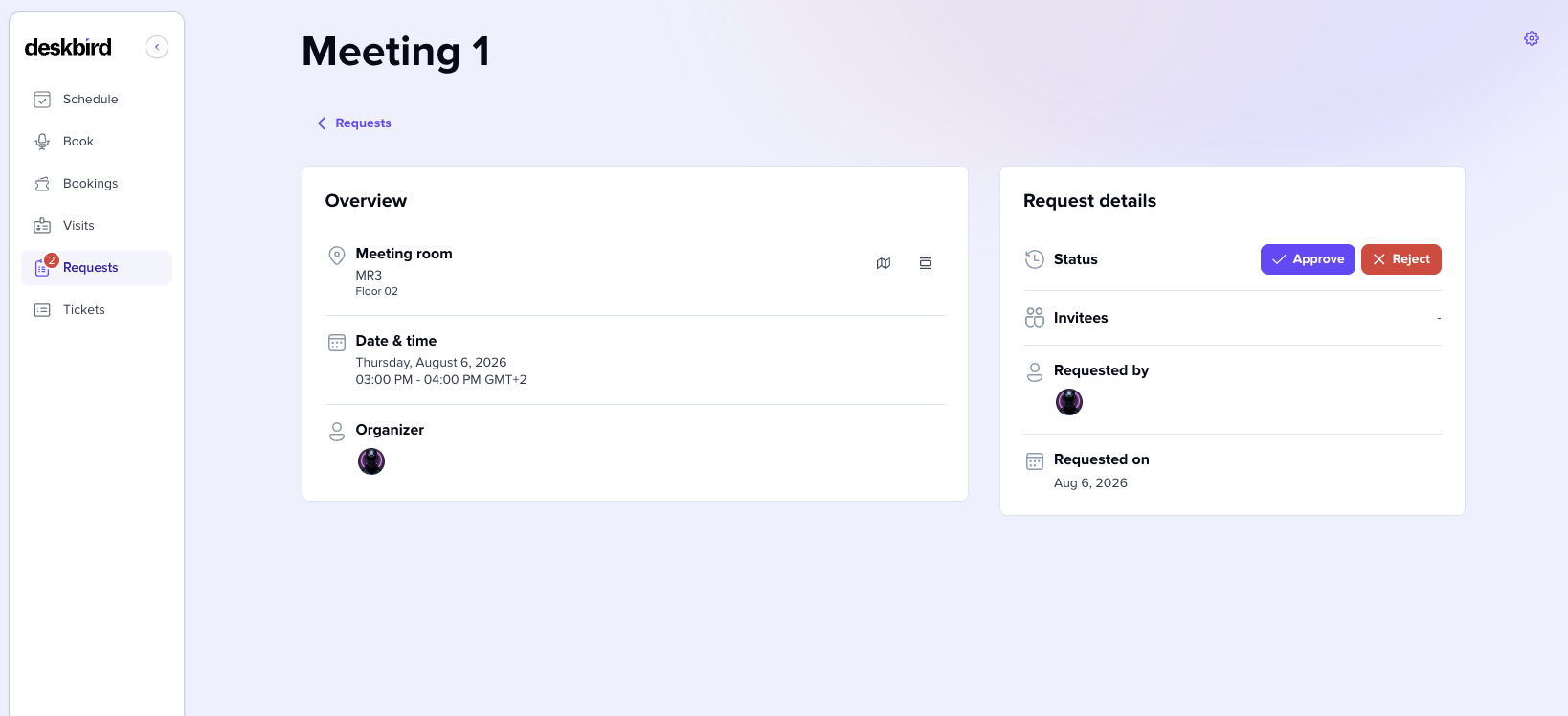Image resolution: width=1568 pixels, height=716 pixels.
Task: Click the Tickets icon in sidebar
Action: pyautogui.click(x=42, y=310)
